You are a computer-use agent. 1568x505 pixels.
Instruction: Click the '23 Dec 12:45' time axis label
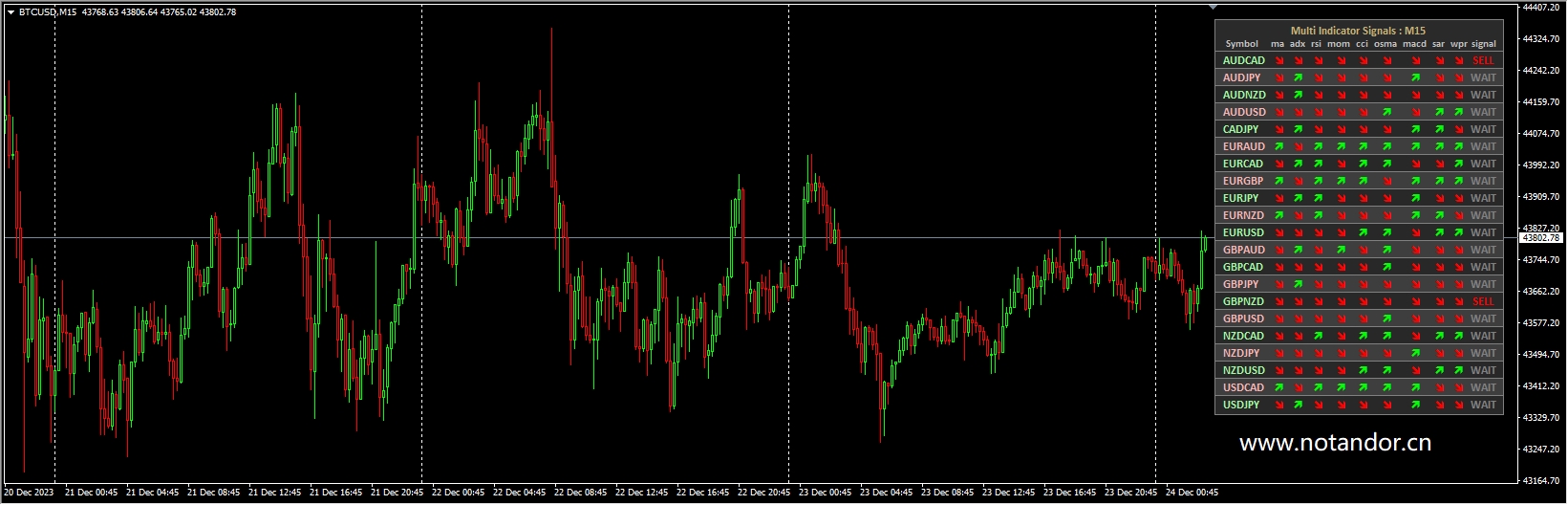[1009, 494]
